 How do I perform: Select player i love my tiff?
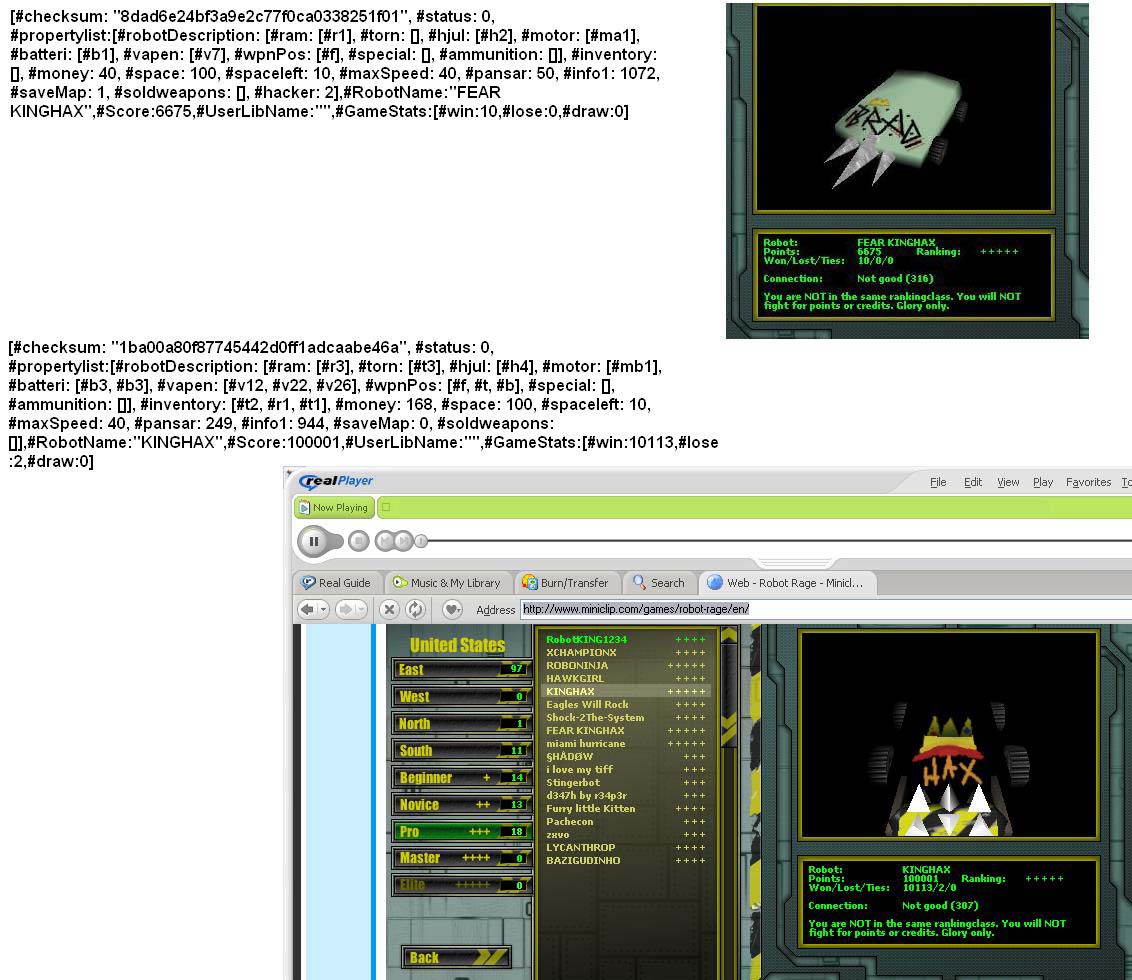pos(625,769)
